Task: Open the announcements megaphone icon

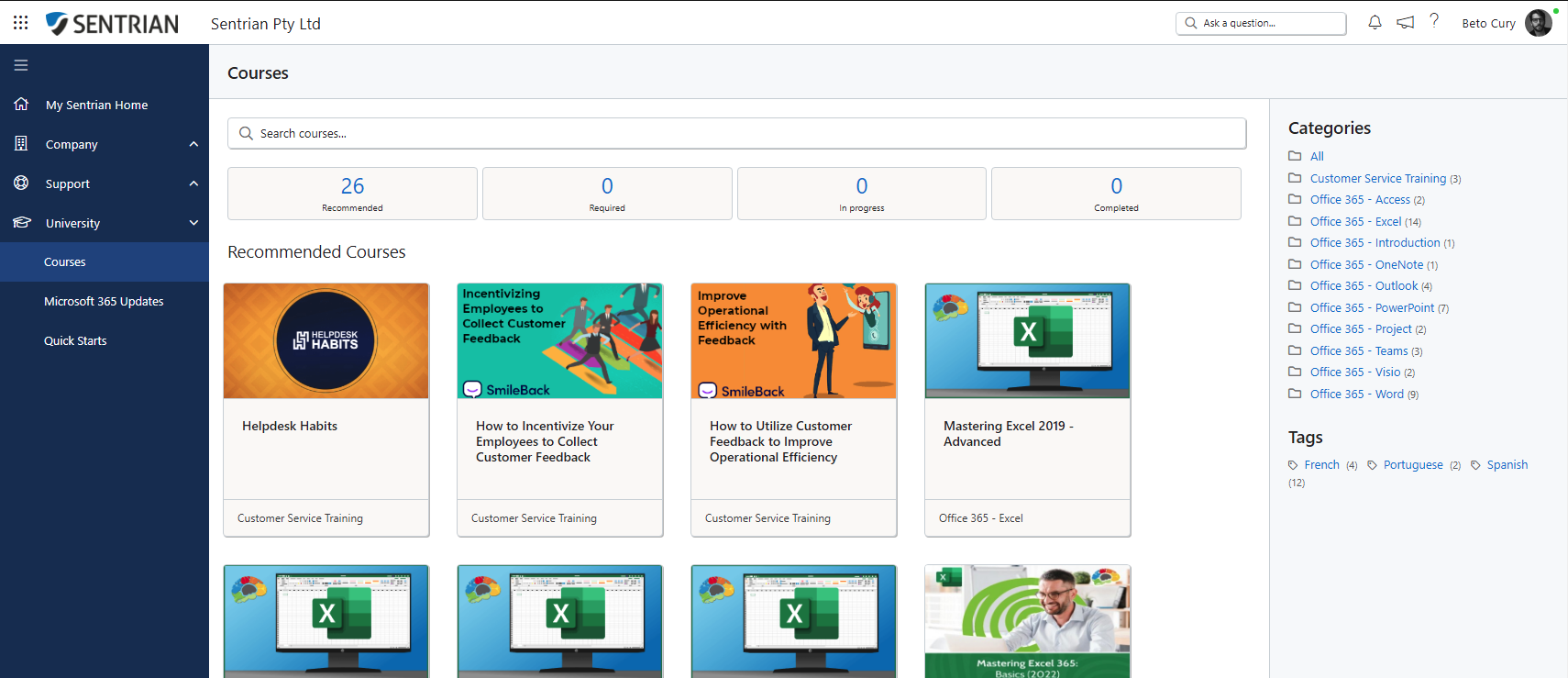Action: click(x=1405, y=23)
